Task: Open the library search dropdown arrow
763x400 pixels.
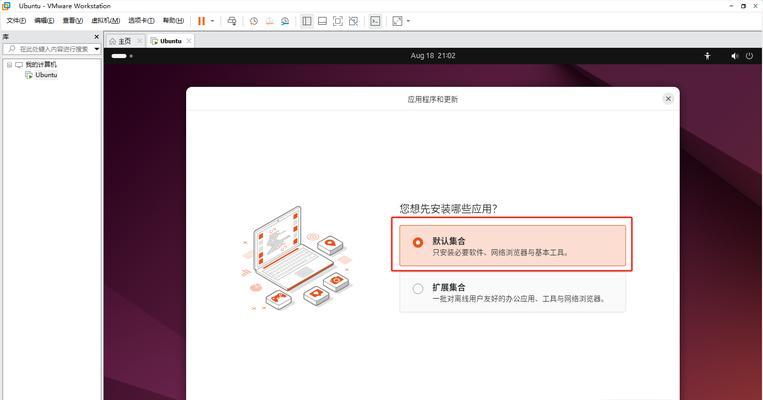Action: point(96,49)
